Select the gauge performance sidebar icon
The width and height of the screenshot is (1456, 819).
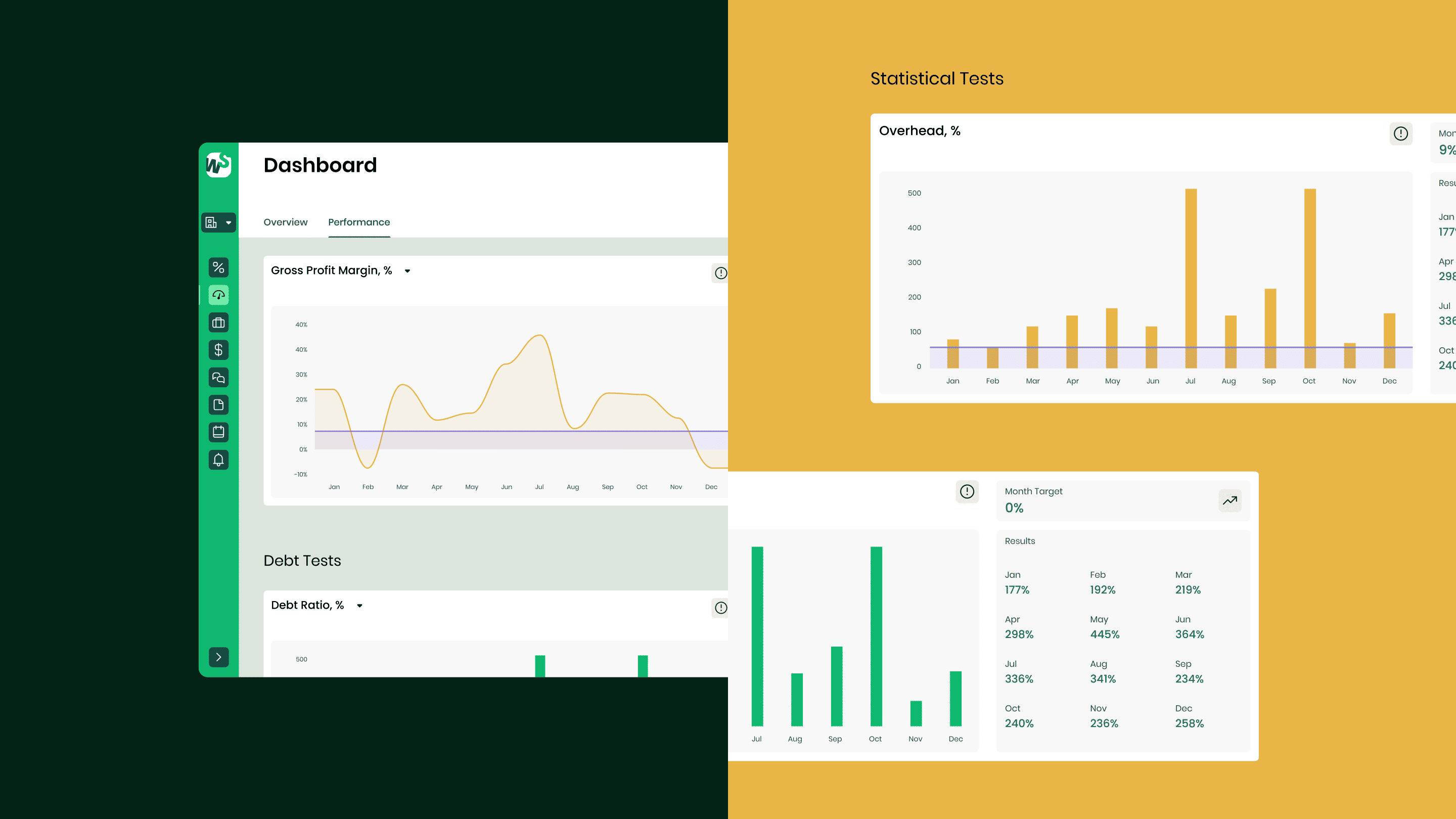(x=218, y=295)
